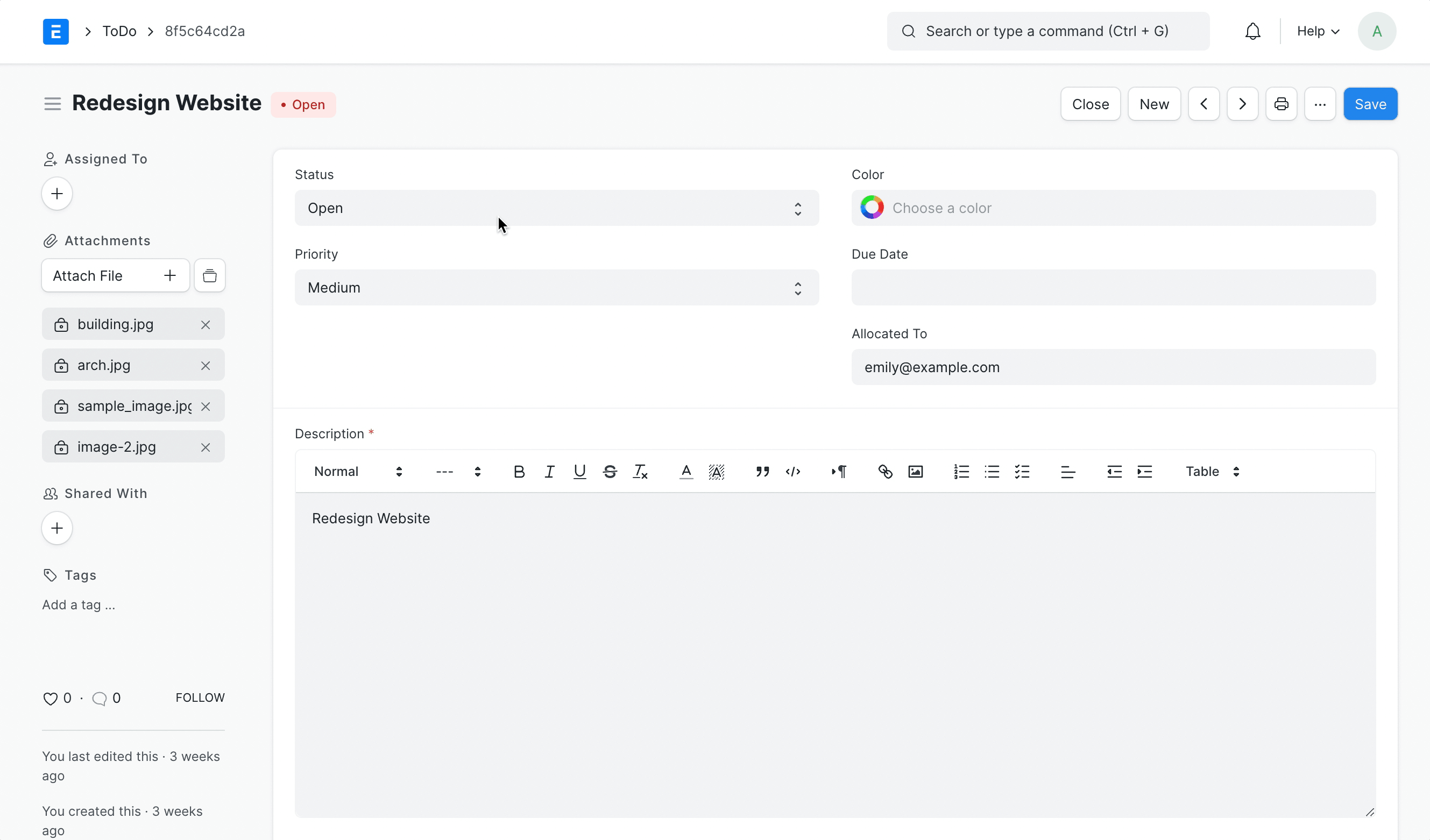Viewport: 1430px width, 840px height.
Task: Insert an ordered numbered list
Action: (961, 471)
